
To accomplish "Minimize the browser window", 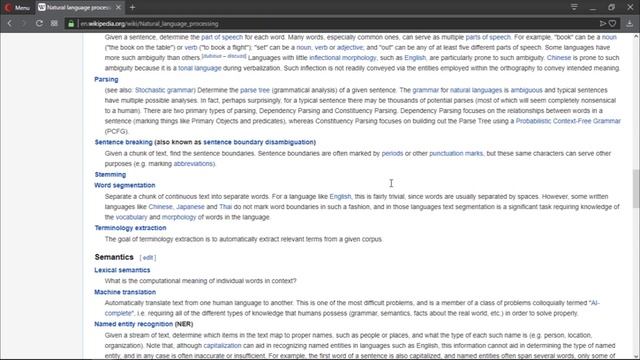I will pyautogui.click(x=593, y=7).
